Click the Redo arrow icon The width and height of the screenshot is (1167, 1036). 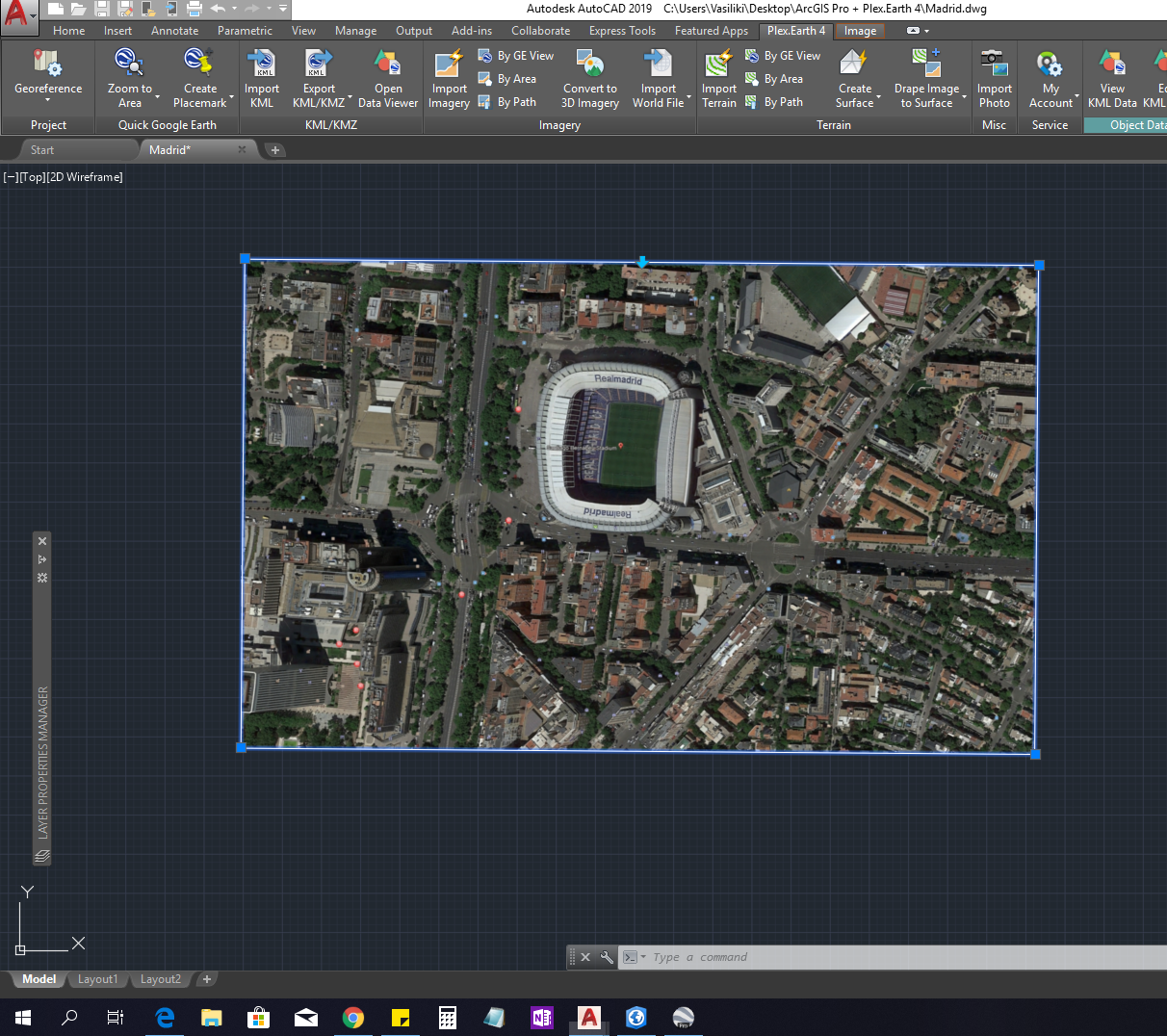[x=252, y=9]
